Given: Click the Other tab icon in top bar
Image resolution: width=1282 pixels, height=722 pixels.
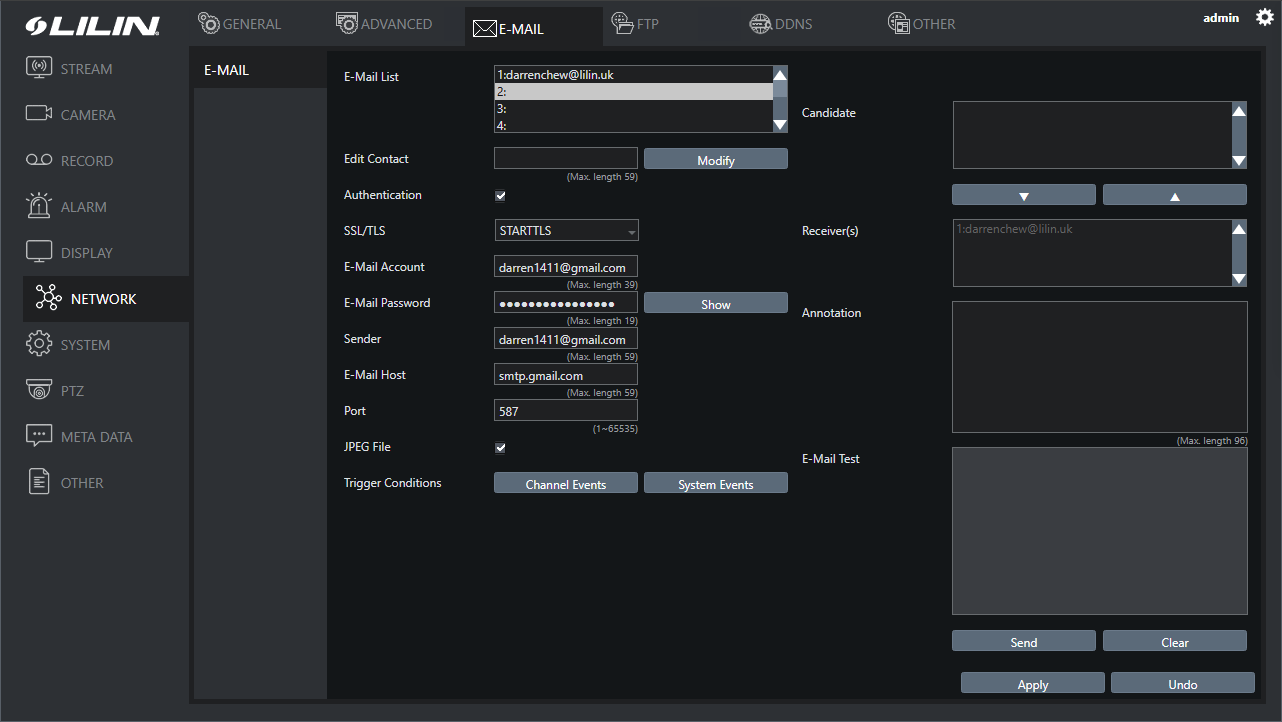Looking at the screenshot, I should coord(899,24).
